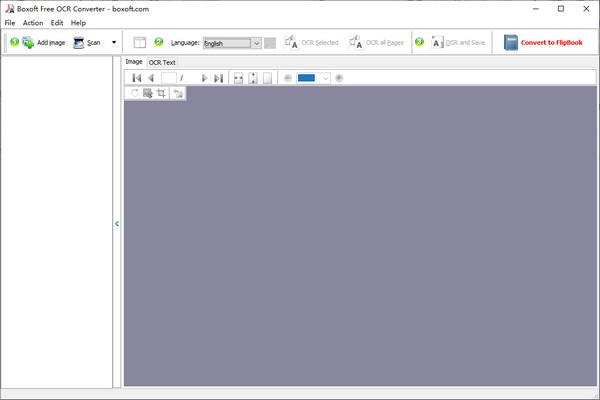Close the Boxoft Free OCR Converter window
Viewport: 600px width, 400px height.
tap(586, 8)
